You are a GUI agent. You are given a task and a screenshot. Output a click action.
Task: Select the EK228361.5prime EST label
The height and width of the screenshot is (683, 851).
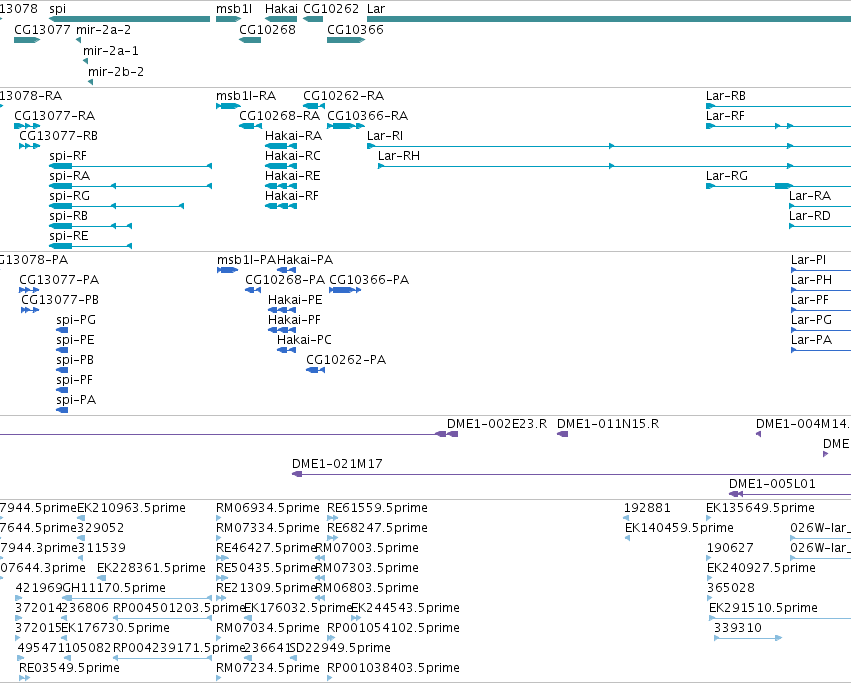(x=151, y=568)
